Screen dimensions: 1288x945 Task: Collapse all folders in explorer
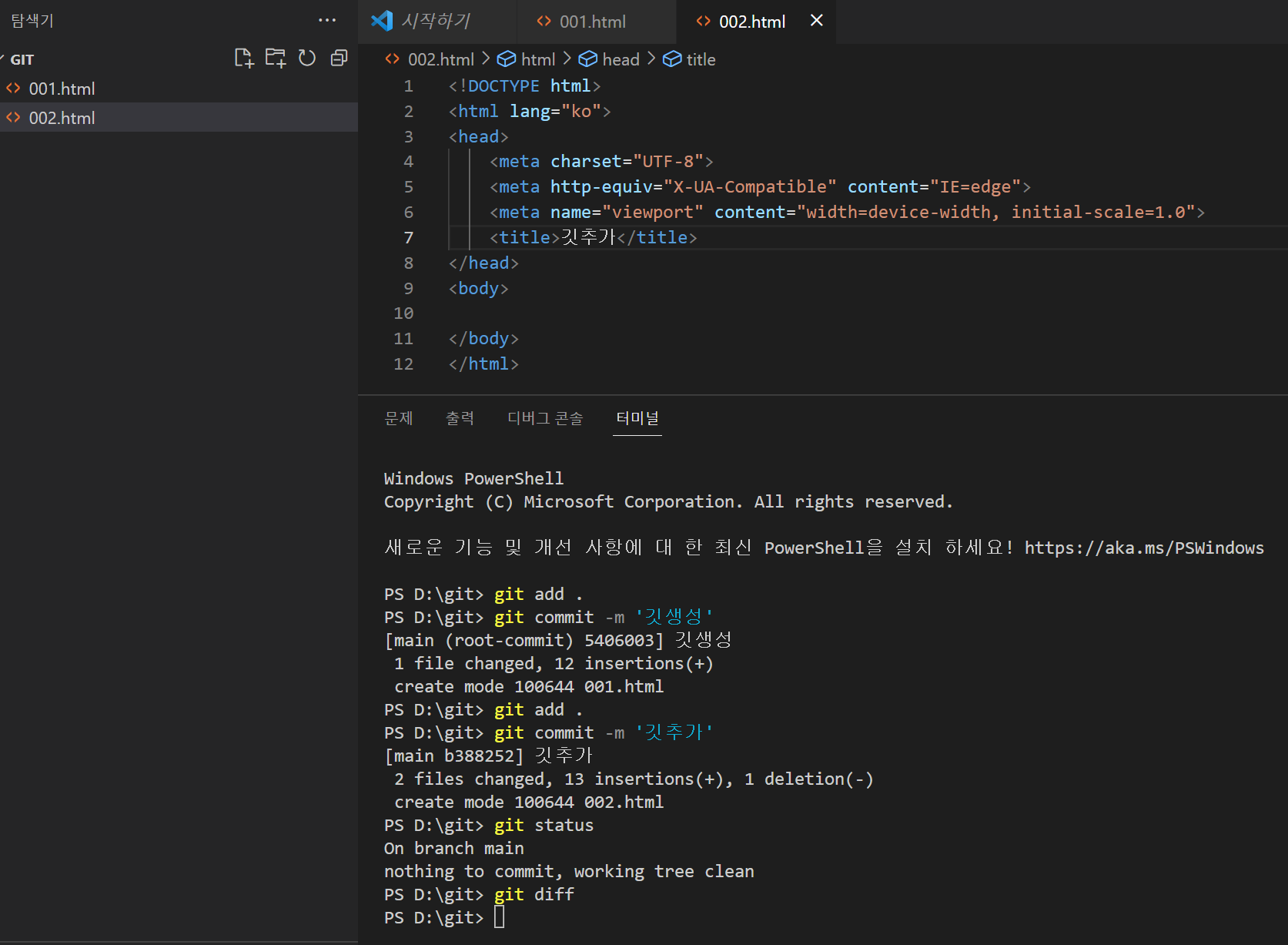pyautogui.click(x=339, y=59)
